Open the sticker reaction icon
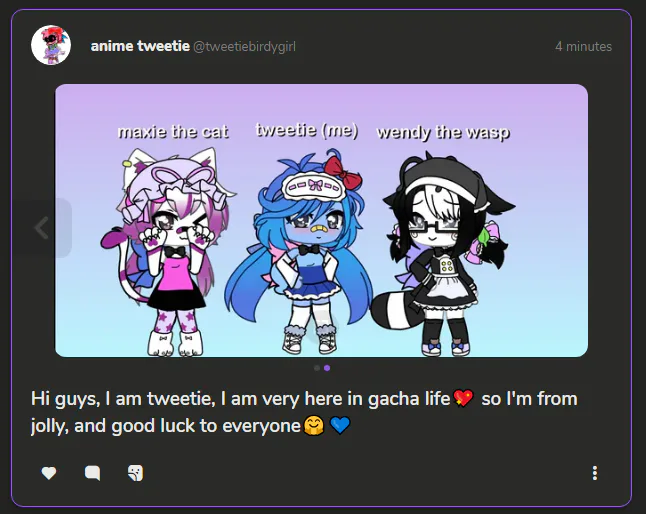This screenshot has height=514, width=646. (136, 473)
